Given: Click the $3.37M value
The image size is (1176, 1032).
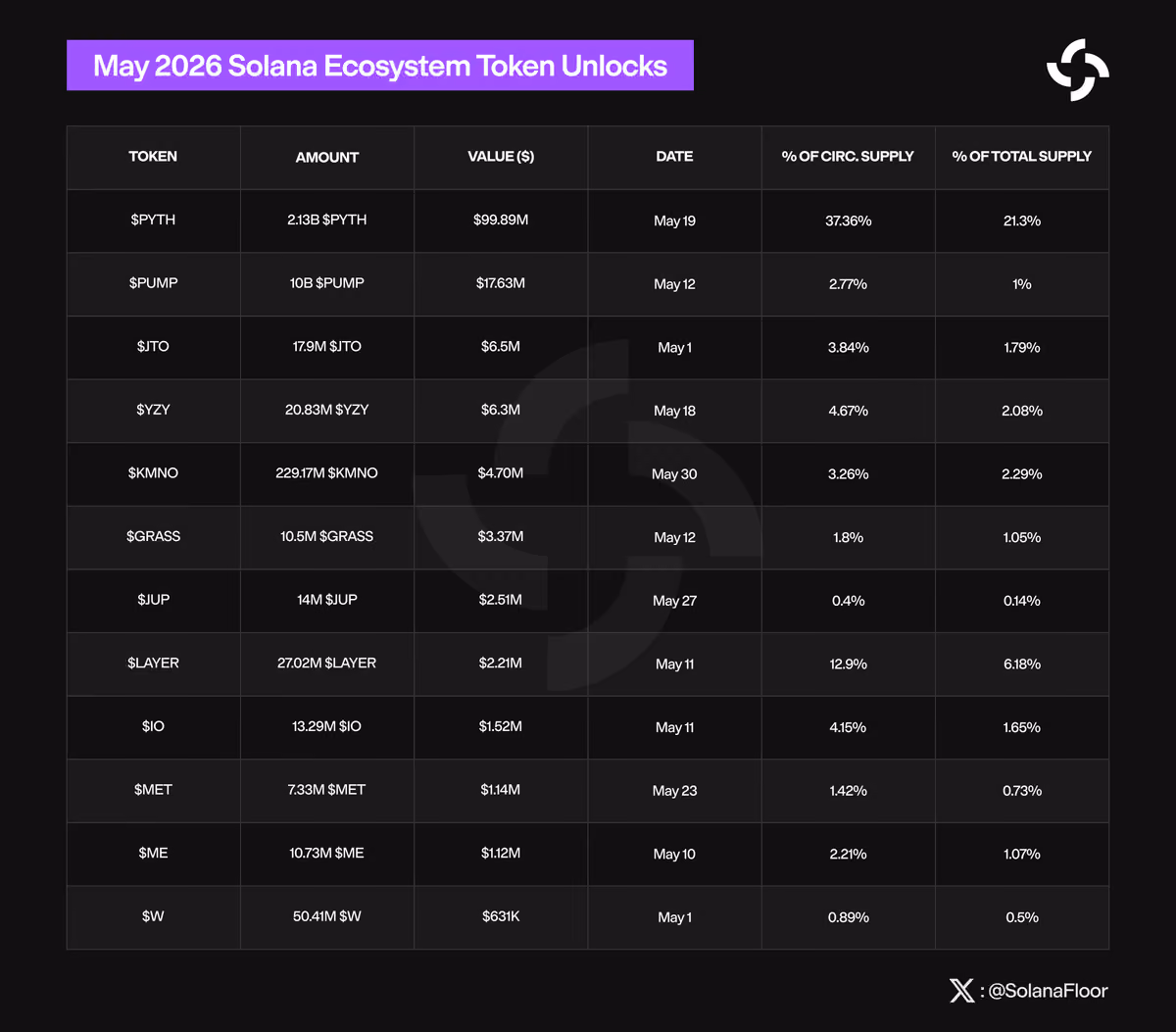Looking at the screenshot, I should click(x=501, y=536).
